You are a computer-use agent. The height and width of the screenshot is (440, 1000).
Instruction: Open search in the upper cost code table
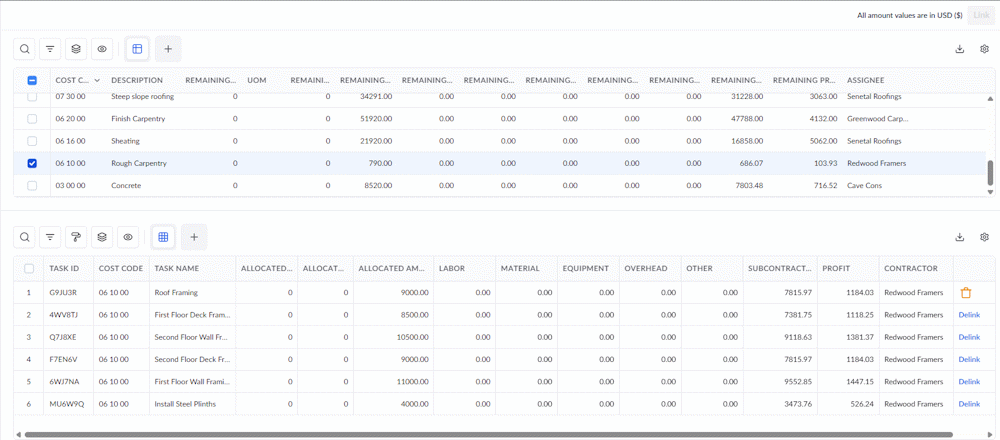coord(24,48)
